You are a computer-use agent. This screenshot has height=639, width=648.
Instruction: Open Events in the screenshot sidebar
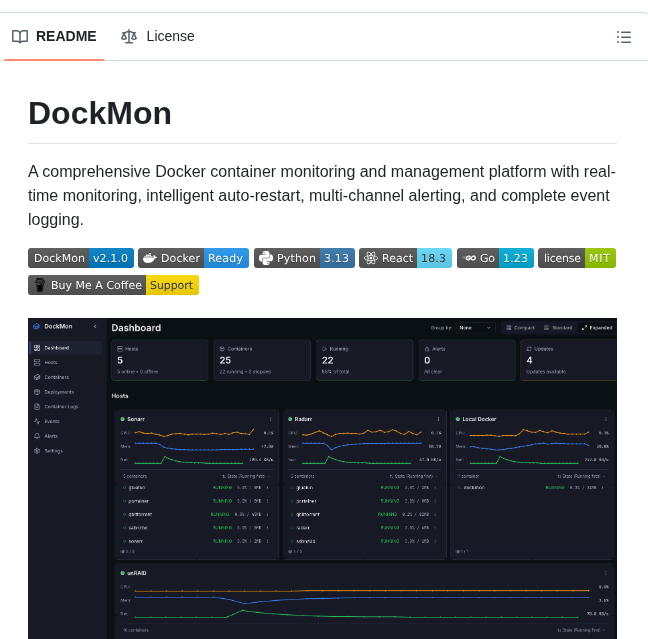(47, 421)
